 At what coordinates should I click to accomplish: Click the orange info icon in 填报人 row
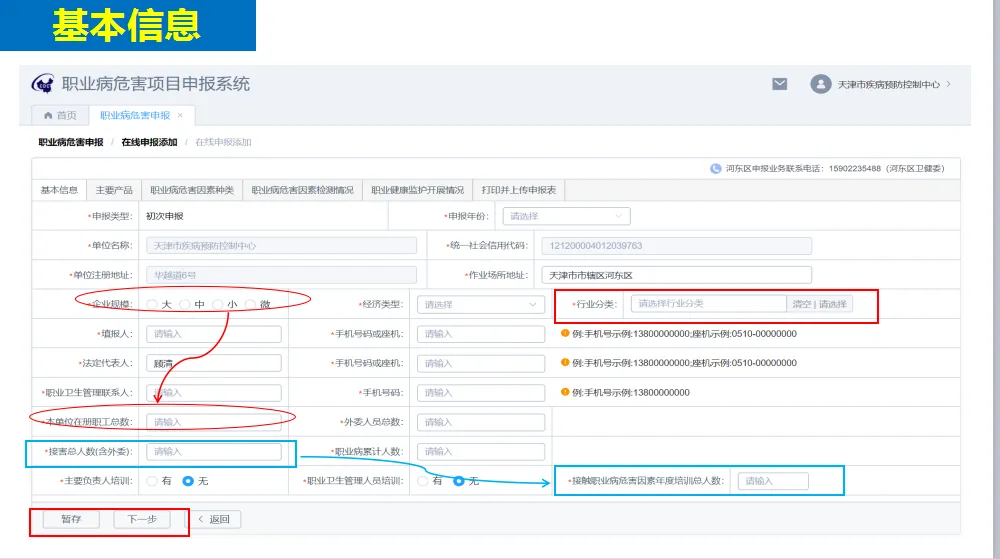pos(564,333)
